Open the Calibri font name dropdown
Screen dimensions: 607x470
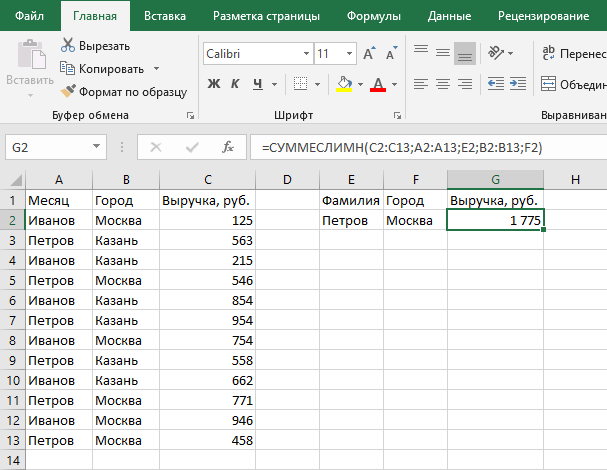306,53
